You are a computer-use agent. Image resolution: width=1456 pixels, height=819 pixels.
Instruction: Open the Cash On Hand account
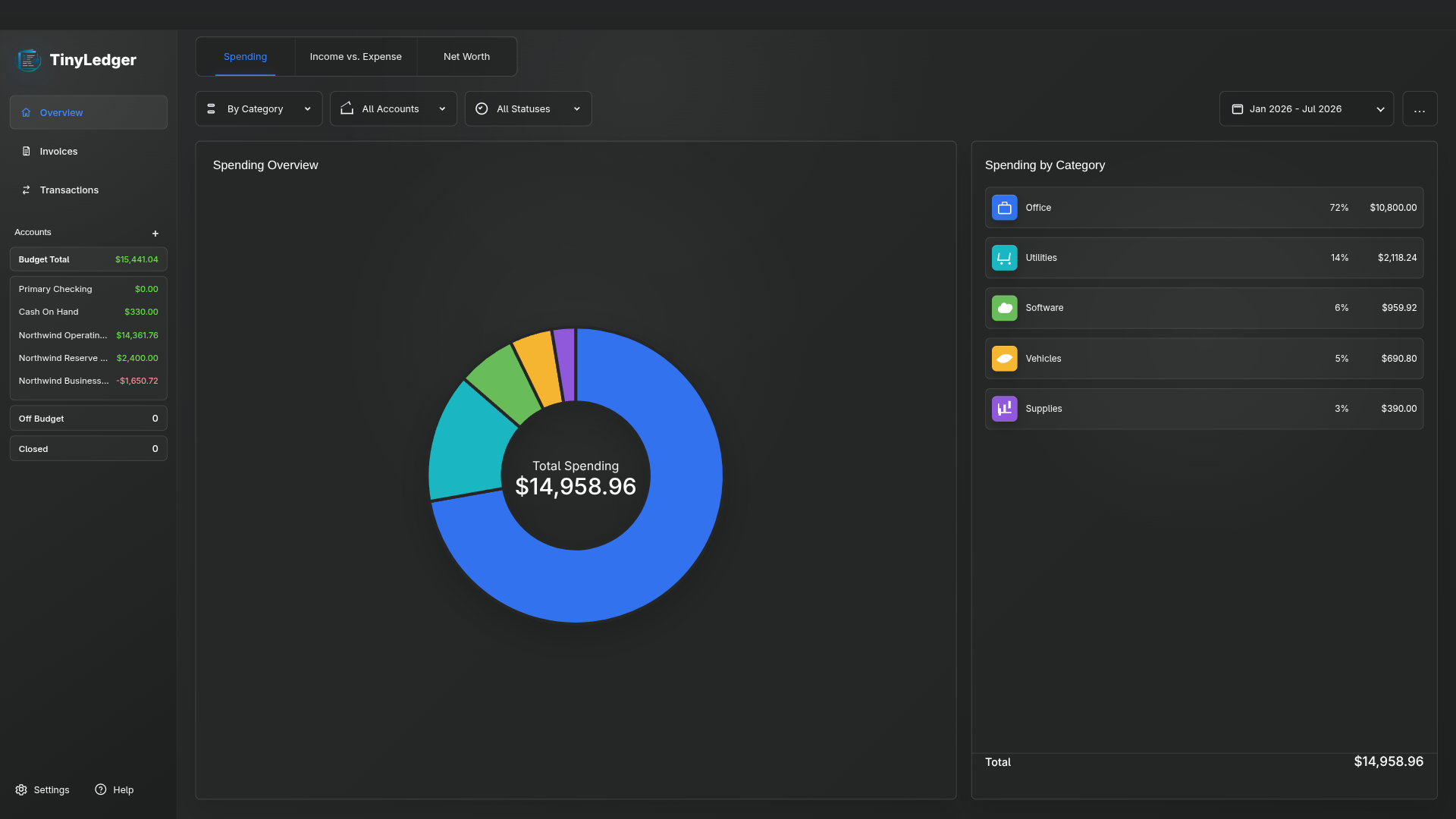tap(88, 312)
